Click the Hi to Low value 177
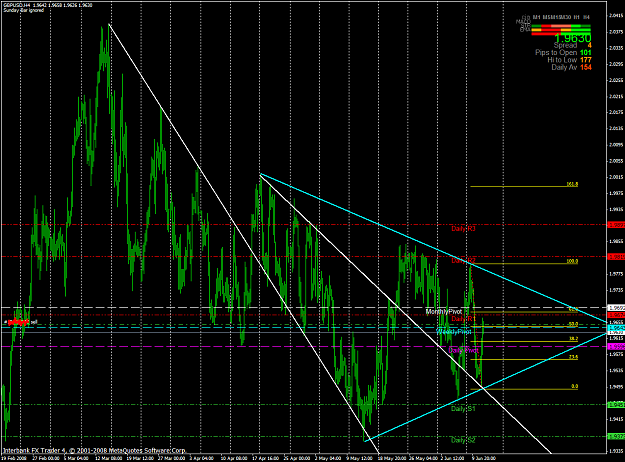 pyautogui.click(x=586, y=60)
